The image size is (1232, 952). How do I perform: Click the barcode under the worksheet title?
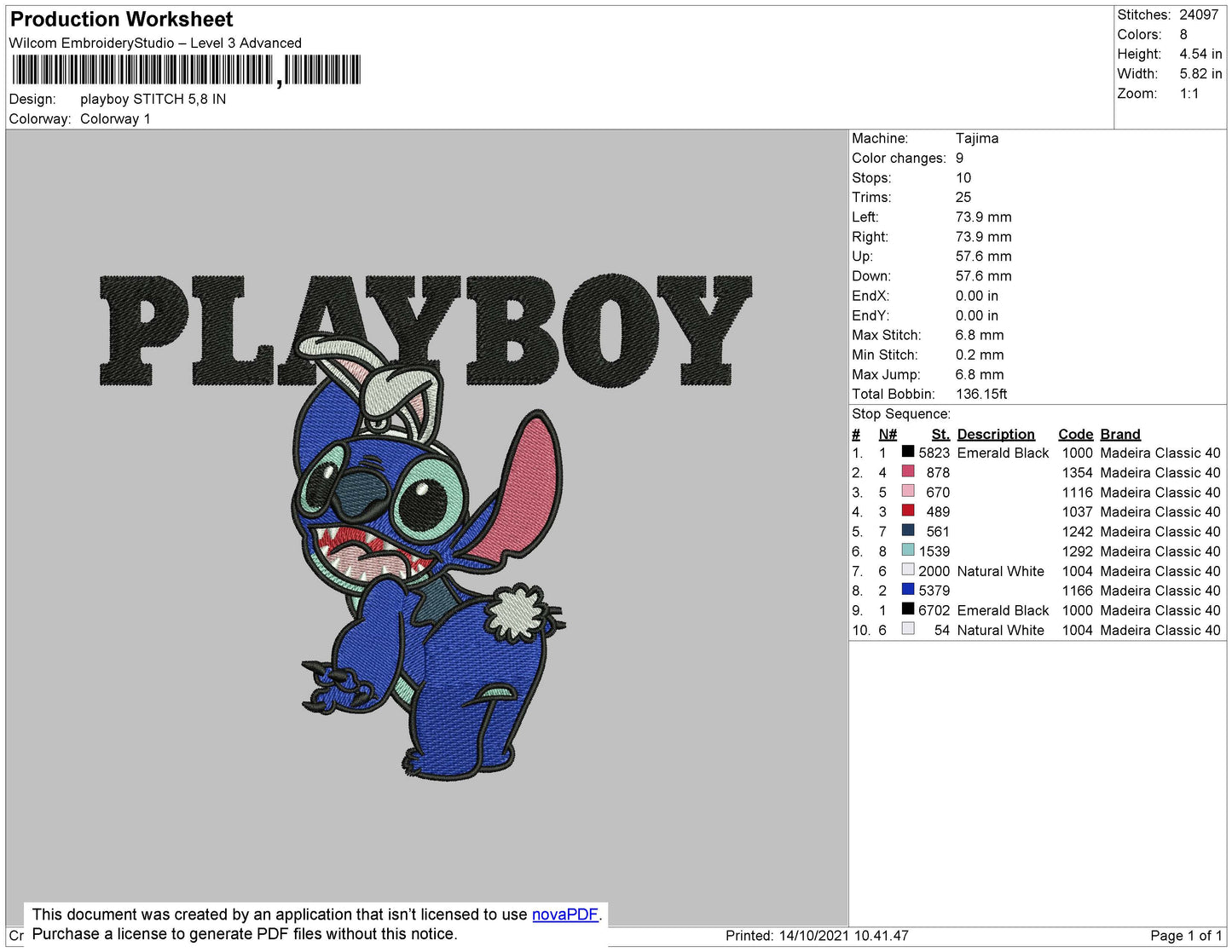(185, 70)
